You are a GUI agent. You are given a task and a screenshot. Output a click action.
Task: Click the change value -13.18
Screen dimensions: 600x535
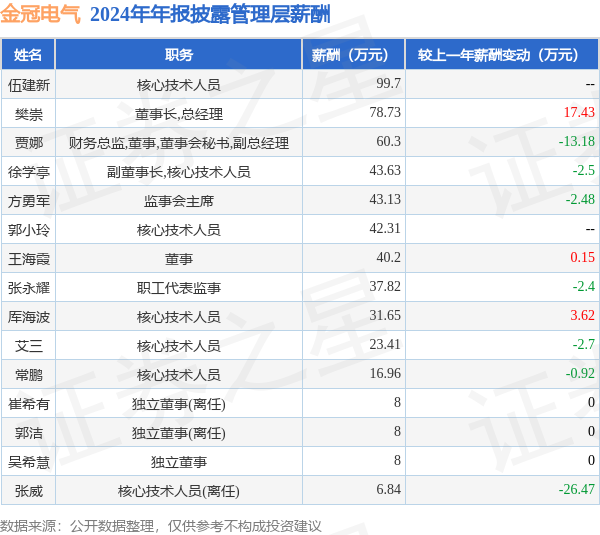click(577, 141)
